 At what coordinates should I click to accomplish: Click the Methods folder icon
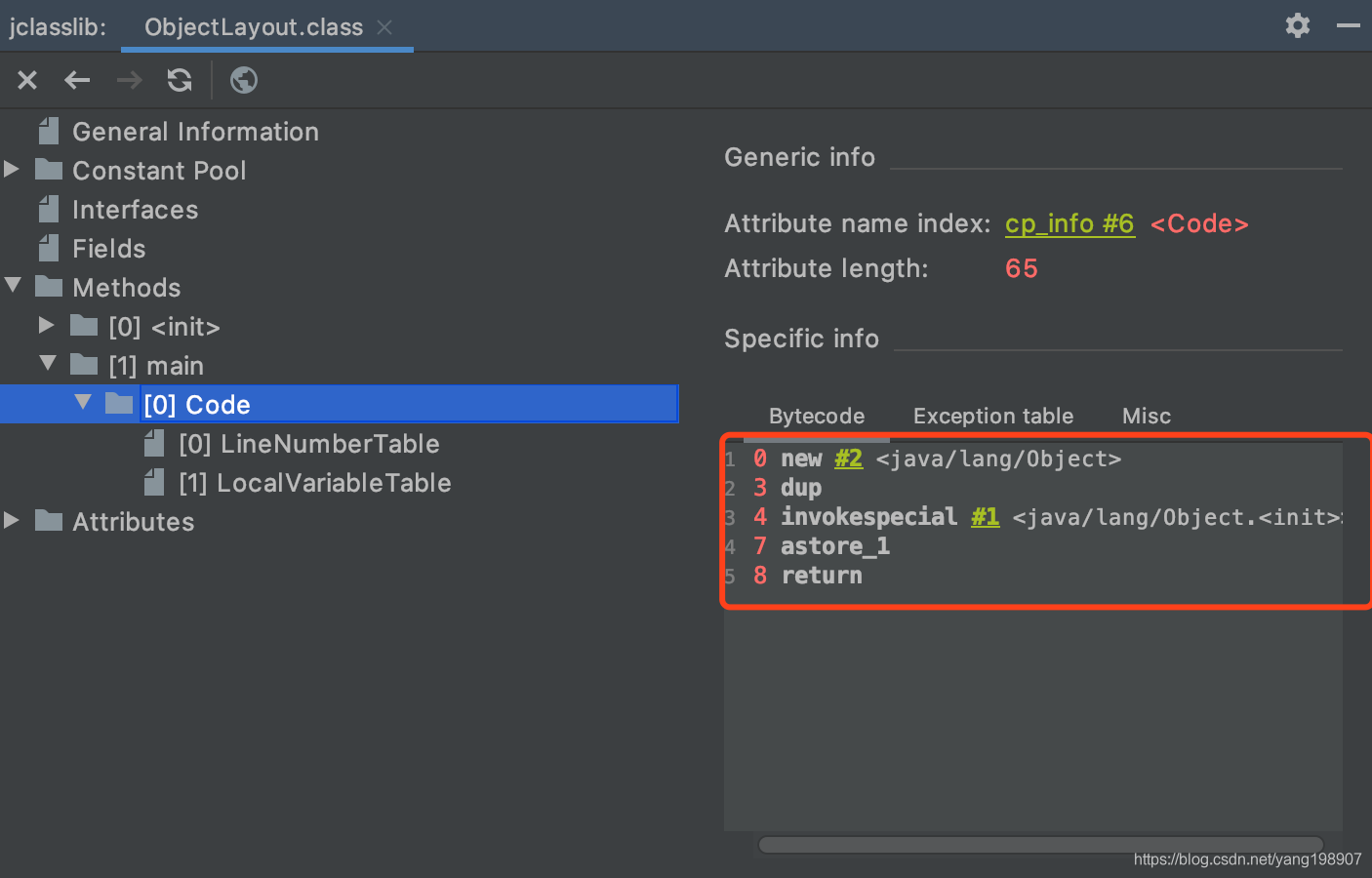tap(49, 287)
